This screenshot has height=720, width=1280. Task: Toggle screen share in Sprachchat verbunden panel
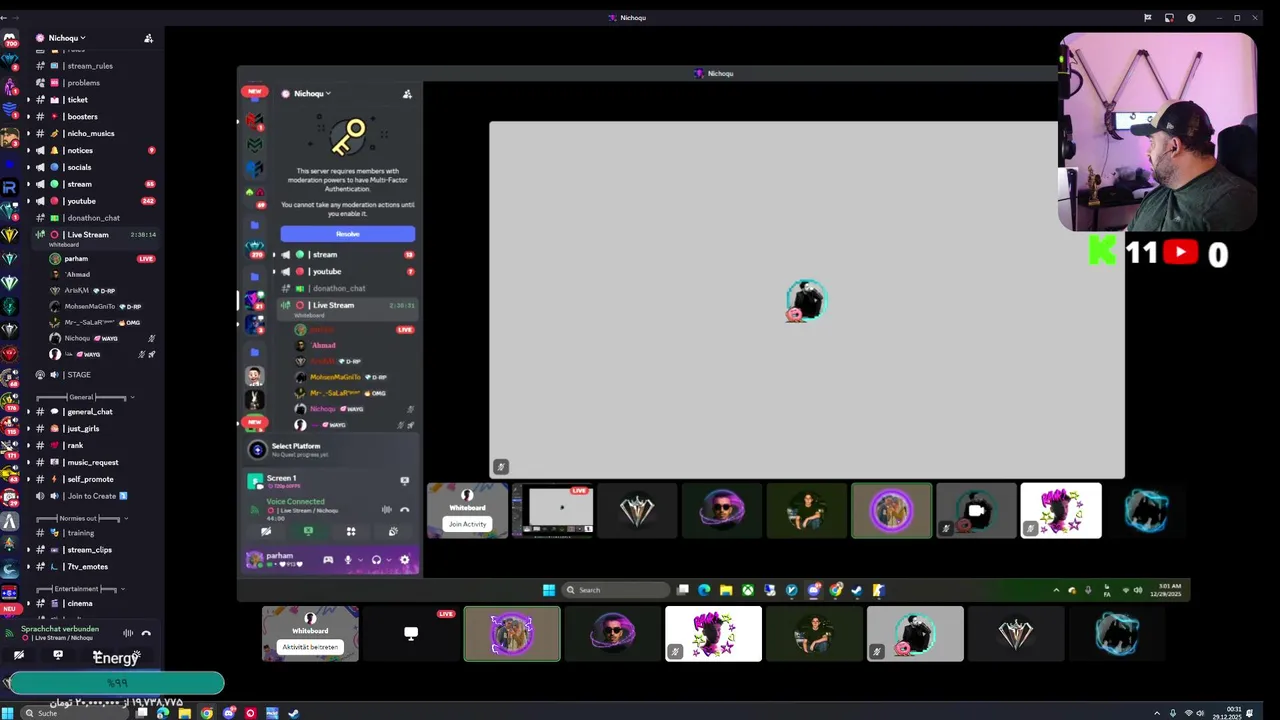(x=58, y=655)
